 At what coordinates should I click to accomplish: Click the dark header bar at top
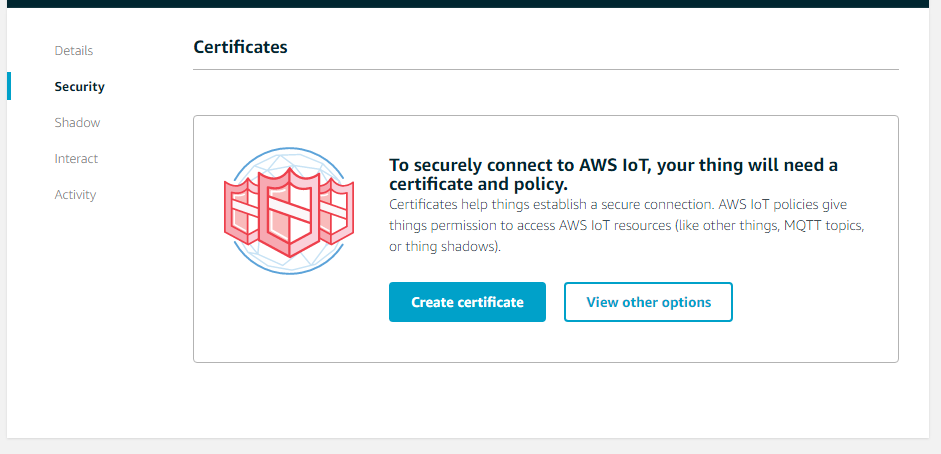470,3
